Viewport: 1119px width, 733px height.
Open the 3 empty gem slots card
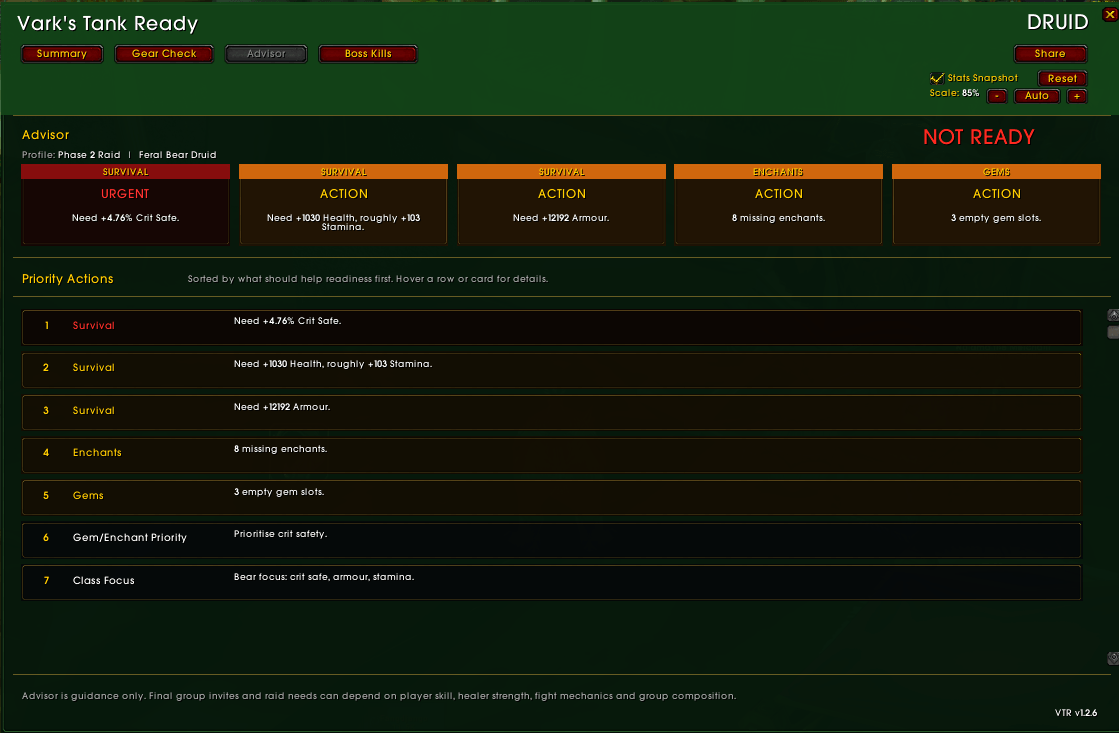click(996, 204)
